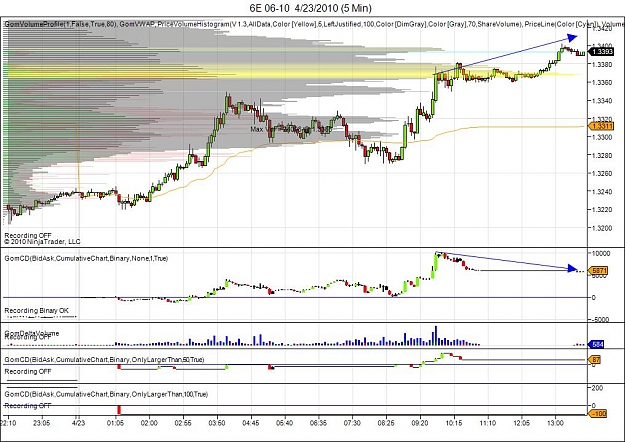The height and width of the screenshot is (442, 625).
Task: Click the 200 label on bottom panel axis
Action: tap(597, 388)
